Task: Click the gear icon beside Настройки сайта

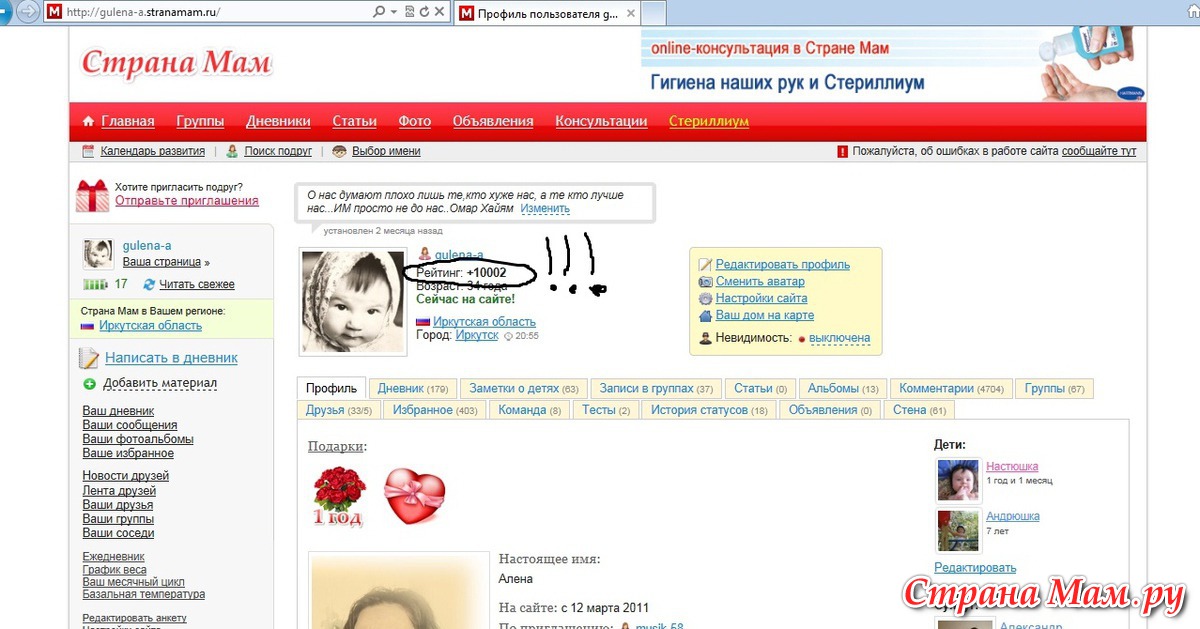Action: point(705,298)
